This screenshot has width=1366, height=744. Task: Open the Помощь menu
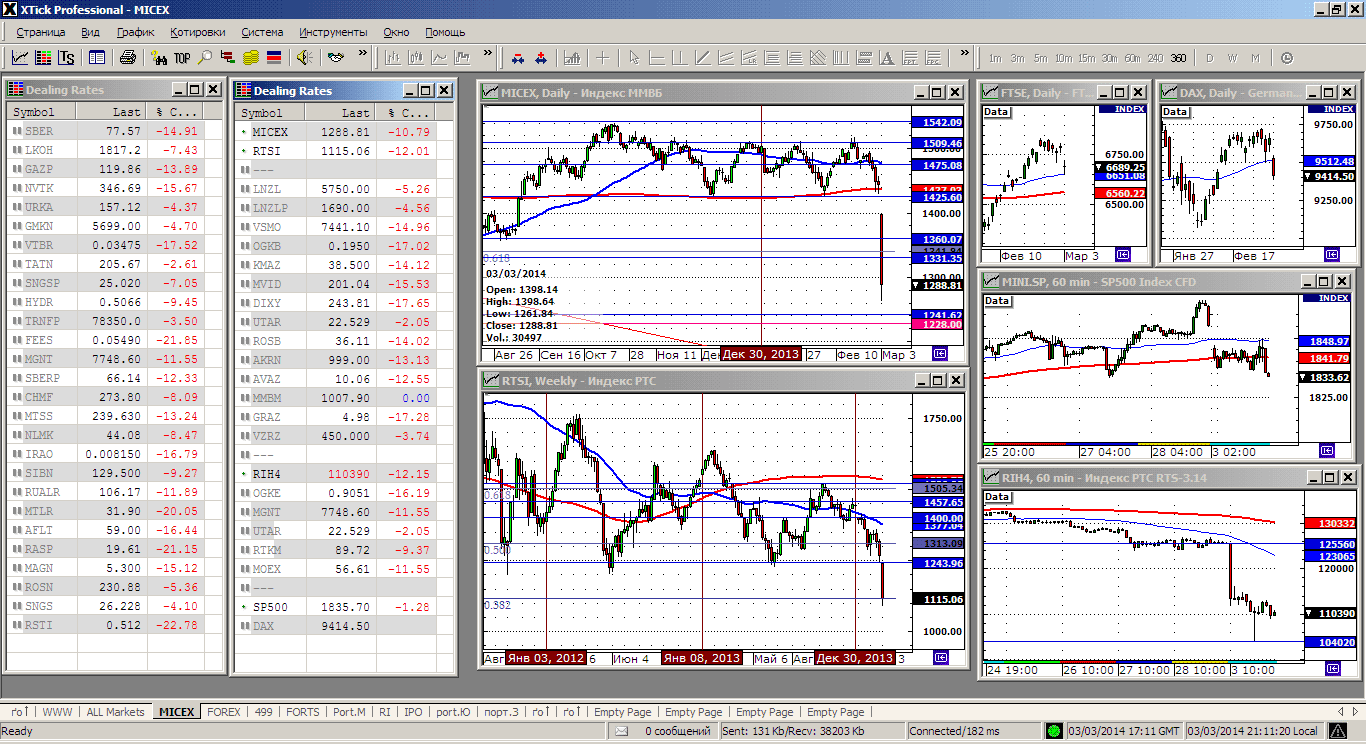pyautogui.click(x=446, y=32)
